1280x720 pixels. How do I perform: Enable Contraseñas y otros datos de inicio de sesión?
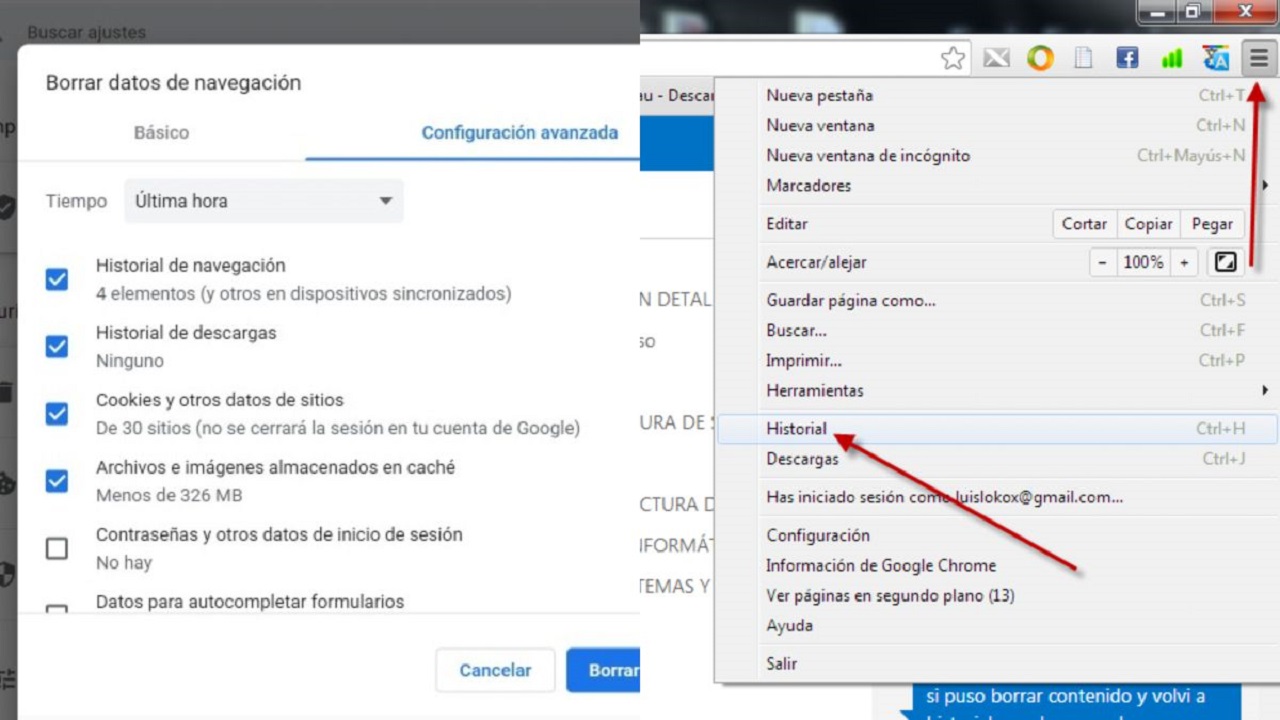click(56, 548)
